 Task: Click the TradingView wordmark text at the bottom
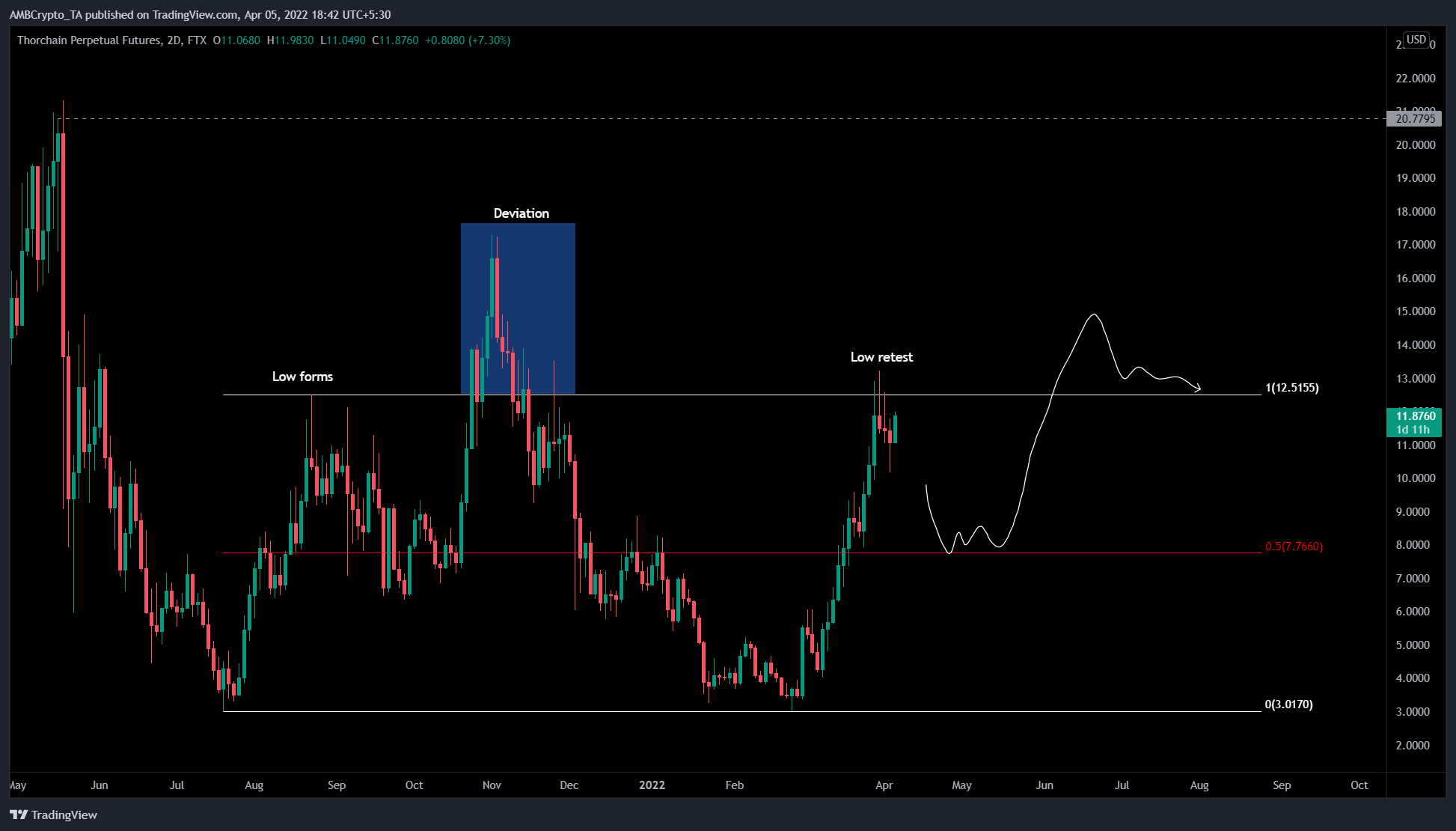(64, 815)
